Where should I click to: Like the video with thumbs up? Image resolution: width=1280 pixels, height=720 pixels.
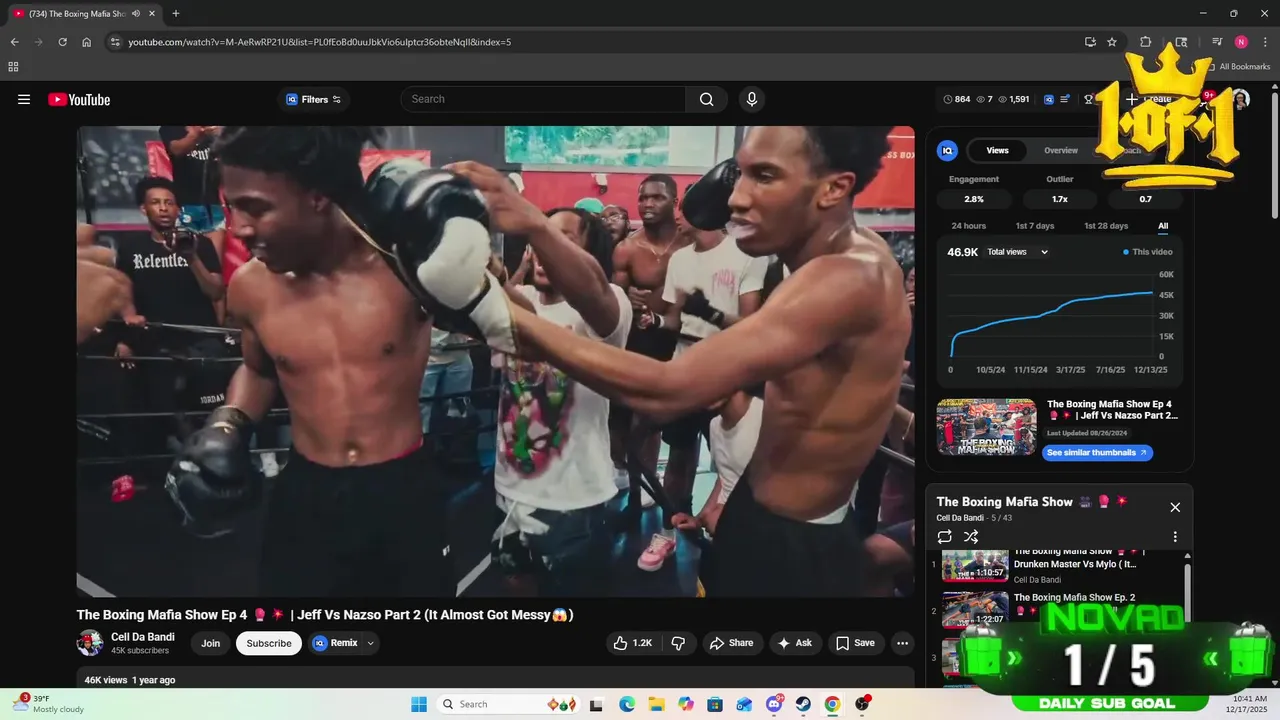(x=633, y=643)
